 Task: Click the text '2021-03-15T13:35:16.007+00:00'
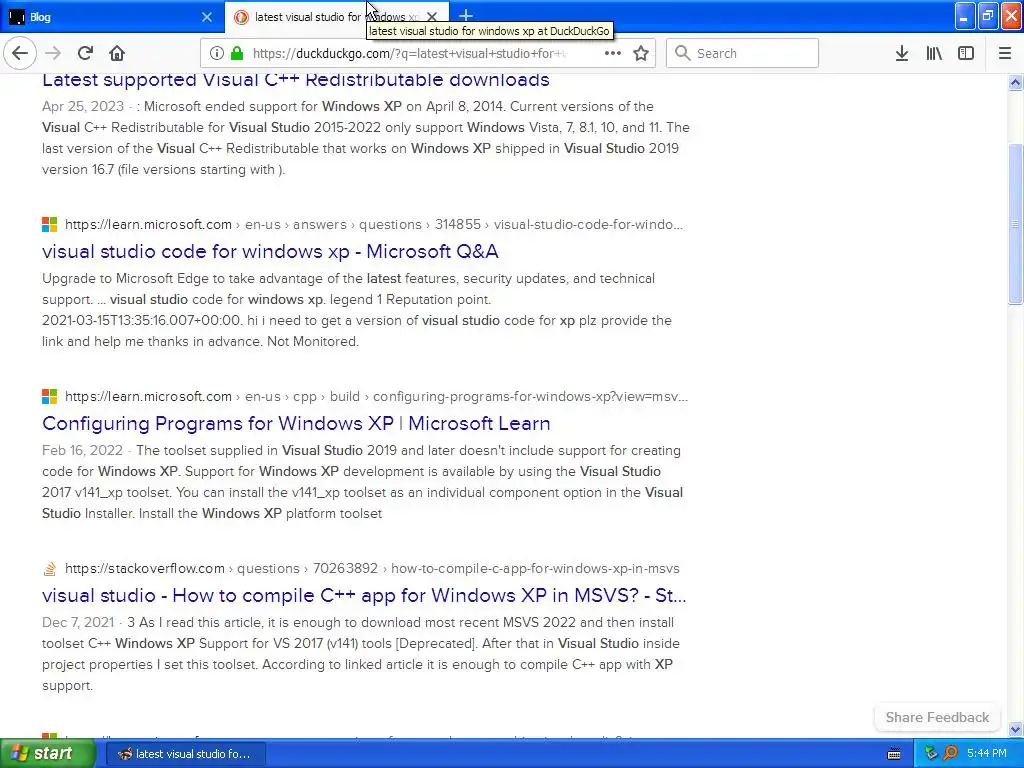click(x=141, y=321)
